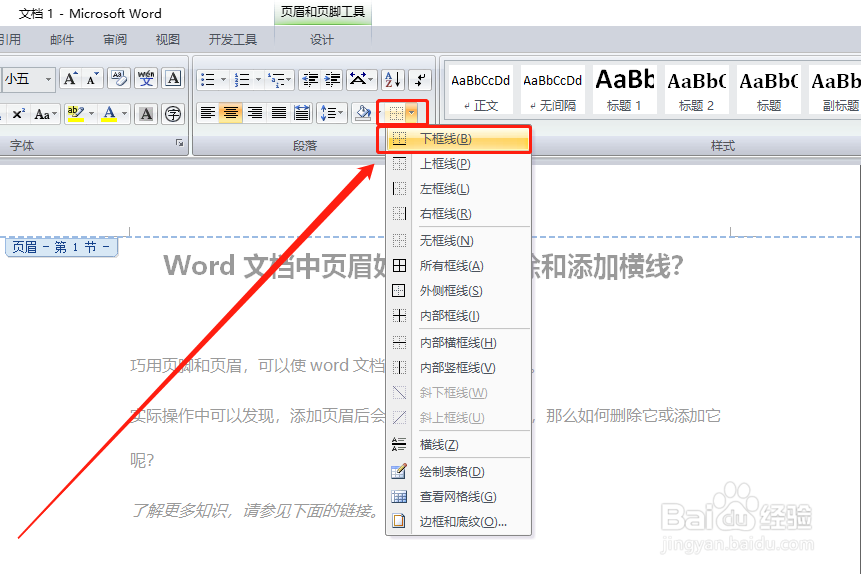Select 内部竖框线(V) menu item
Screen dimensions: 861x574
click(x=458, y=367)
